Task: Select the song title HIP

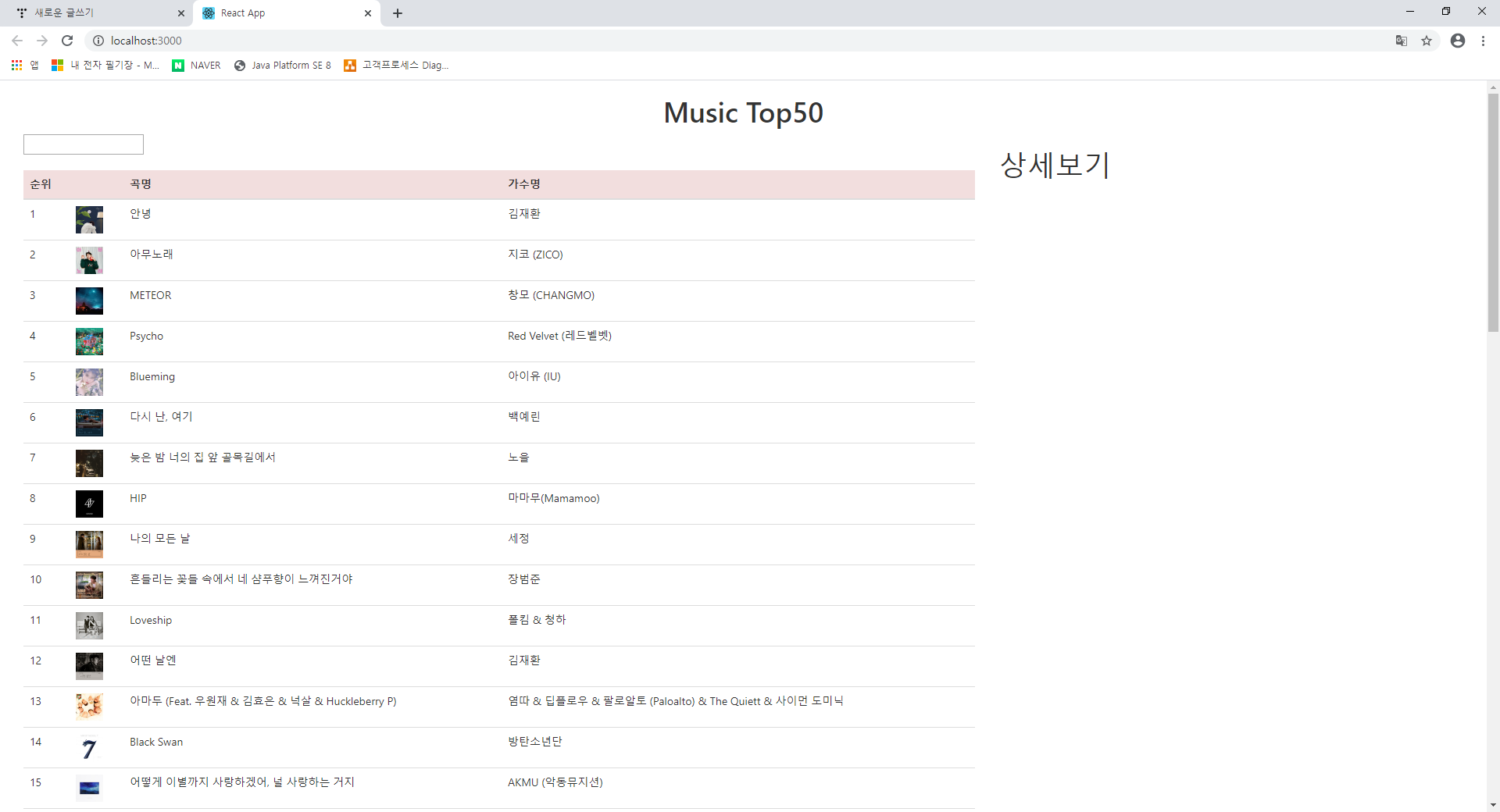Action: (138, 498)
